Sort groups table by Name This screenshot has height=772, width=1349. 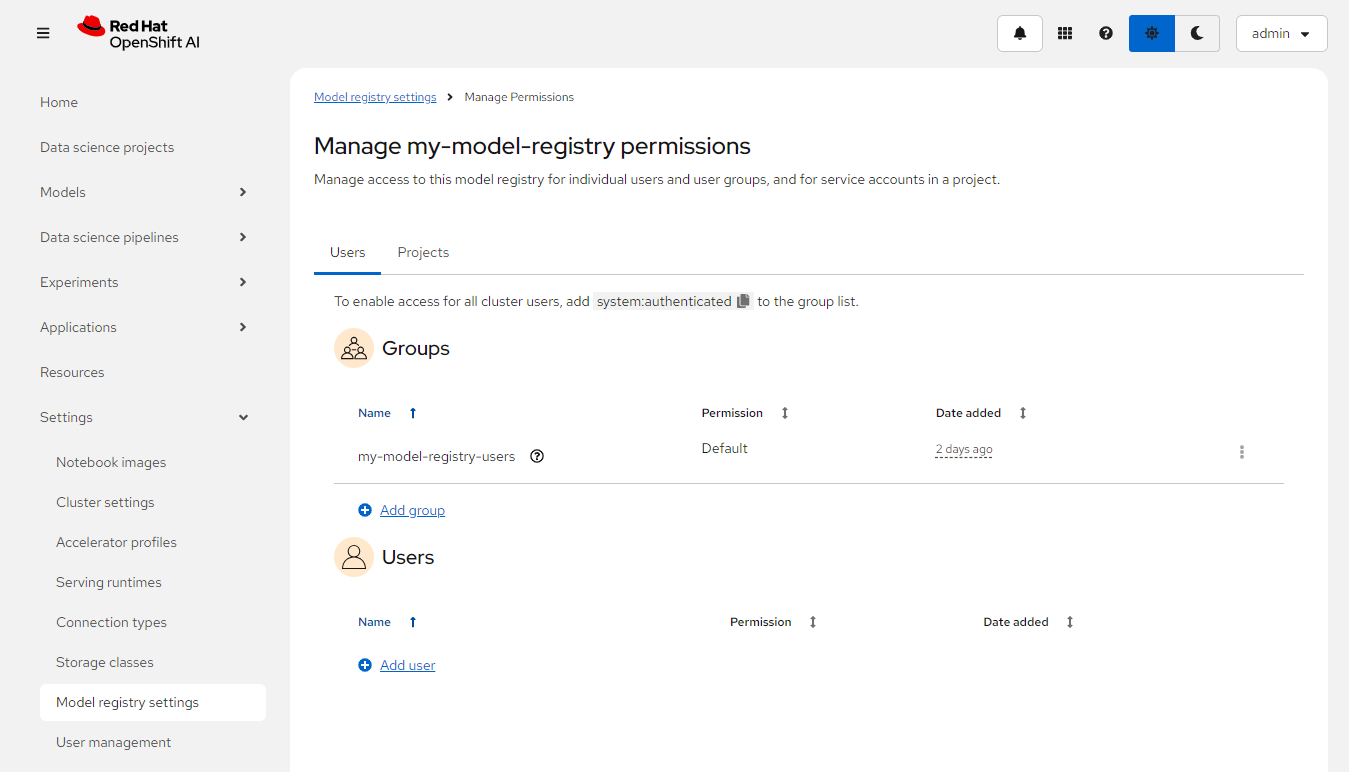tap(388, 413)
